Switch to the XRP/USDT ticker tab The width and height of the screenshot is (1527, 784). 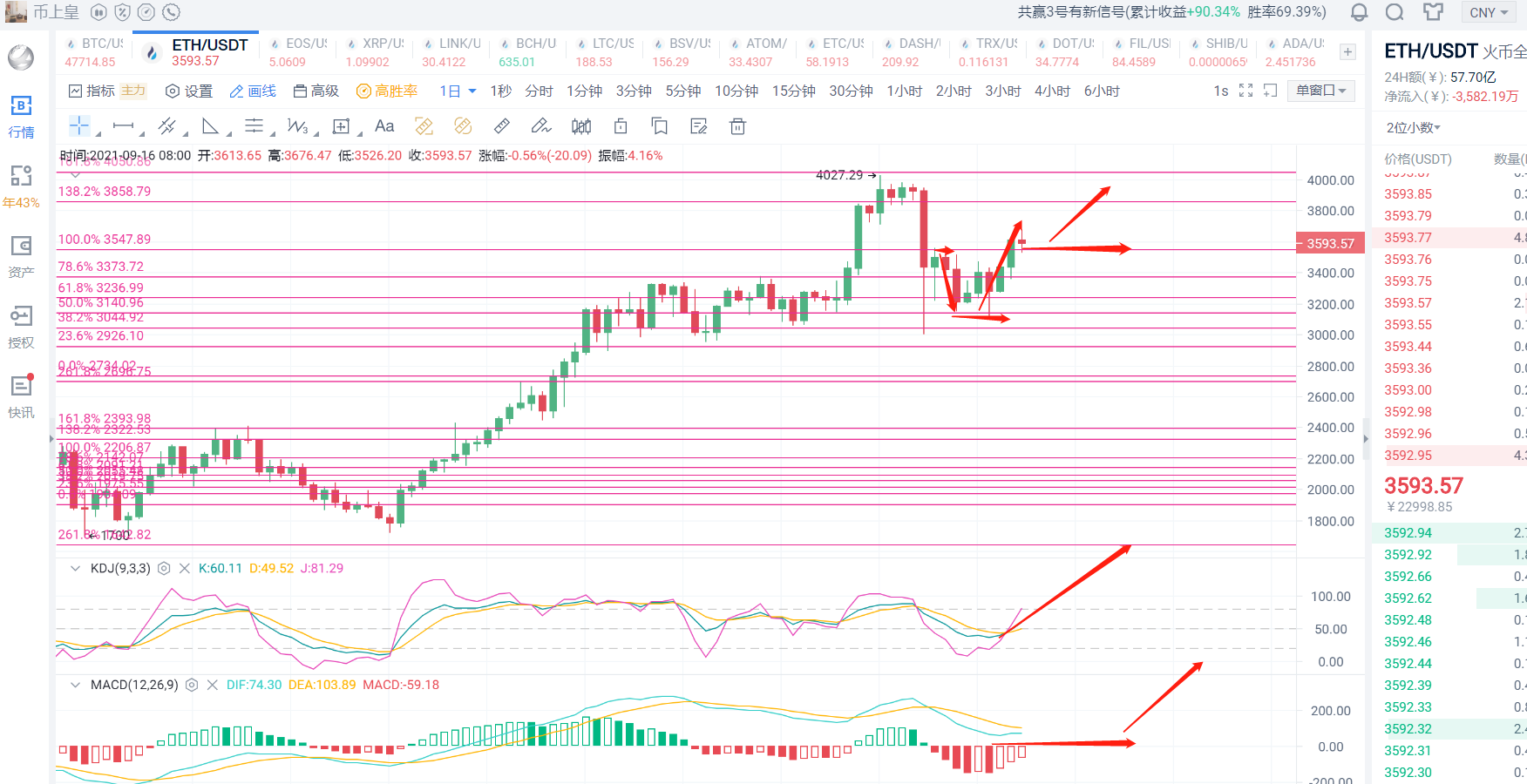(375, 52)
